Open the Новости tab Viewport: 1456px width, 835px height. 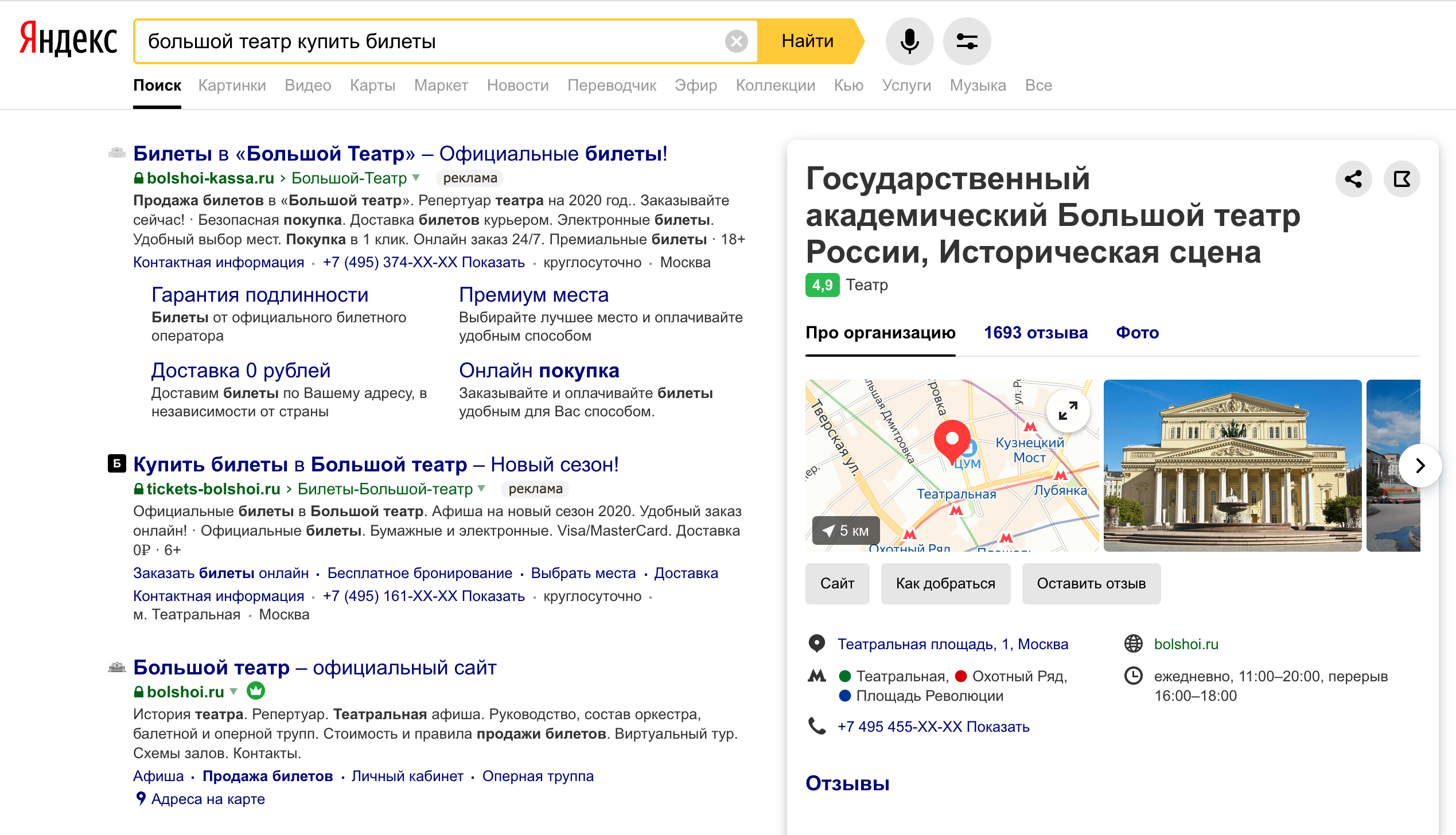pyautogui.click(x=517, y=85)
